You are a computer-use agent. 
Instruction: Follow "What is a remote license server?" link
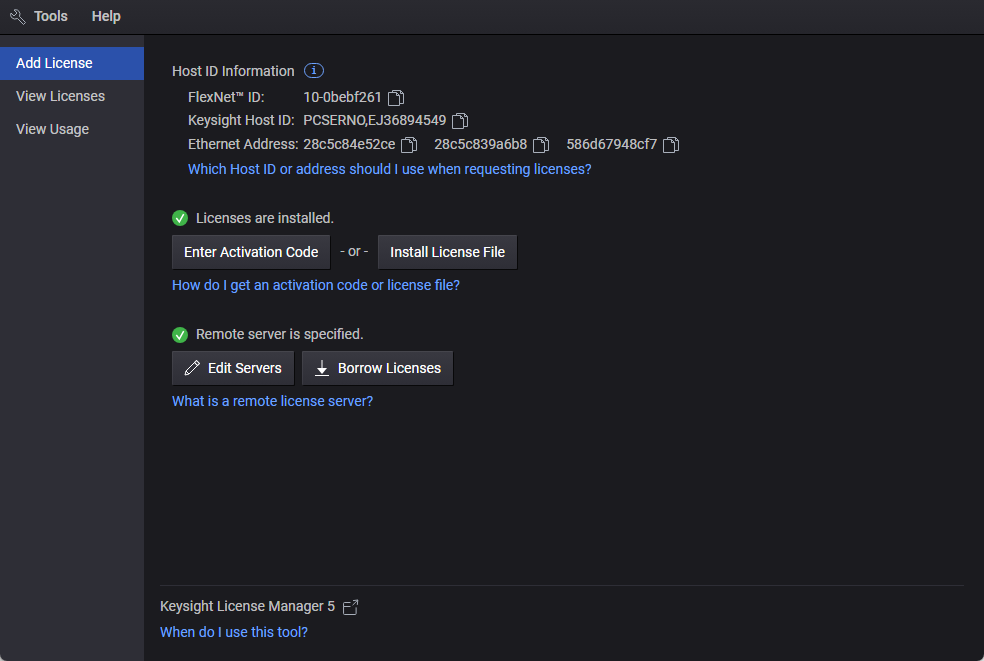point(272,401)
